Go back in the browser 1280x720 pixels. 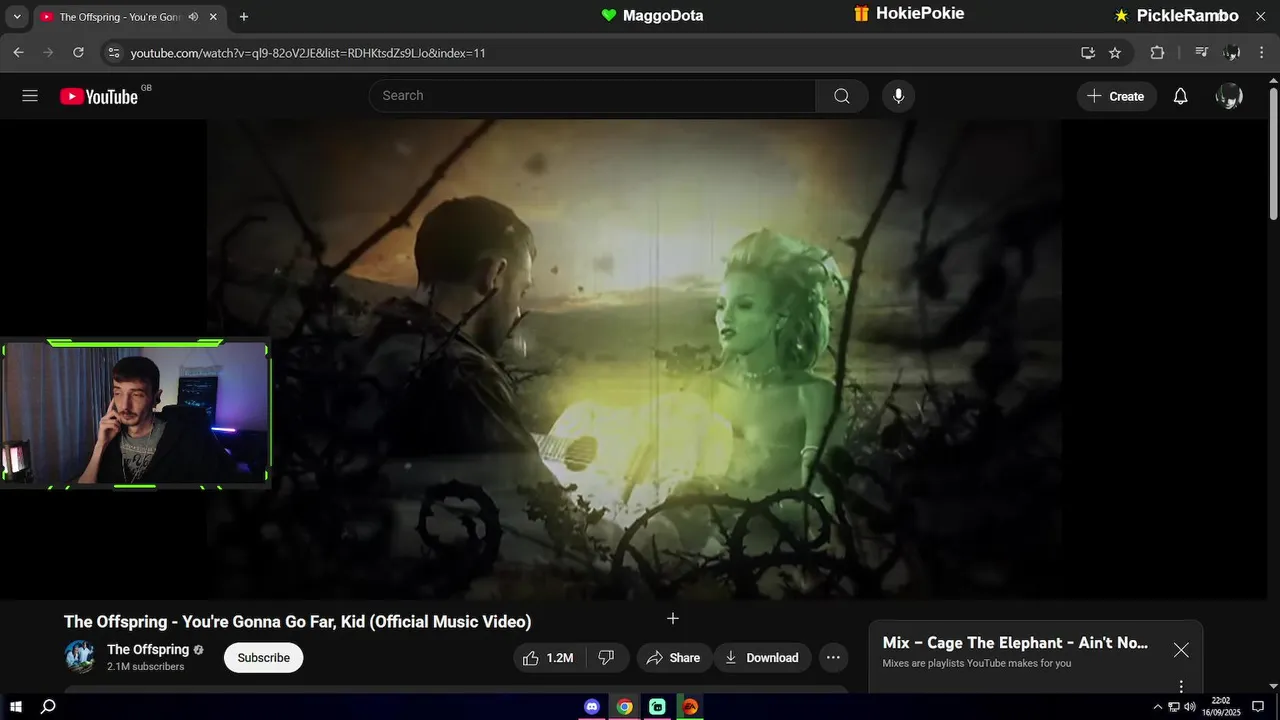click(x=18, y=53)
